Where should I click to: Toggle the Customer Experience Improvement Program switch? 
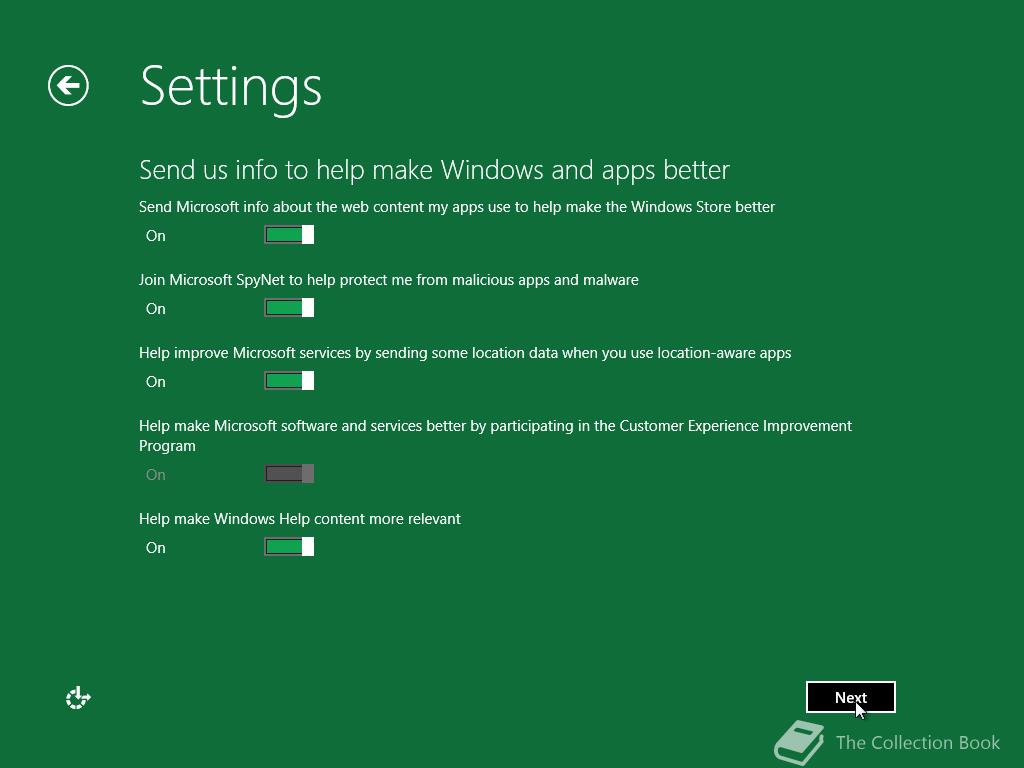click(289, 473)
